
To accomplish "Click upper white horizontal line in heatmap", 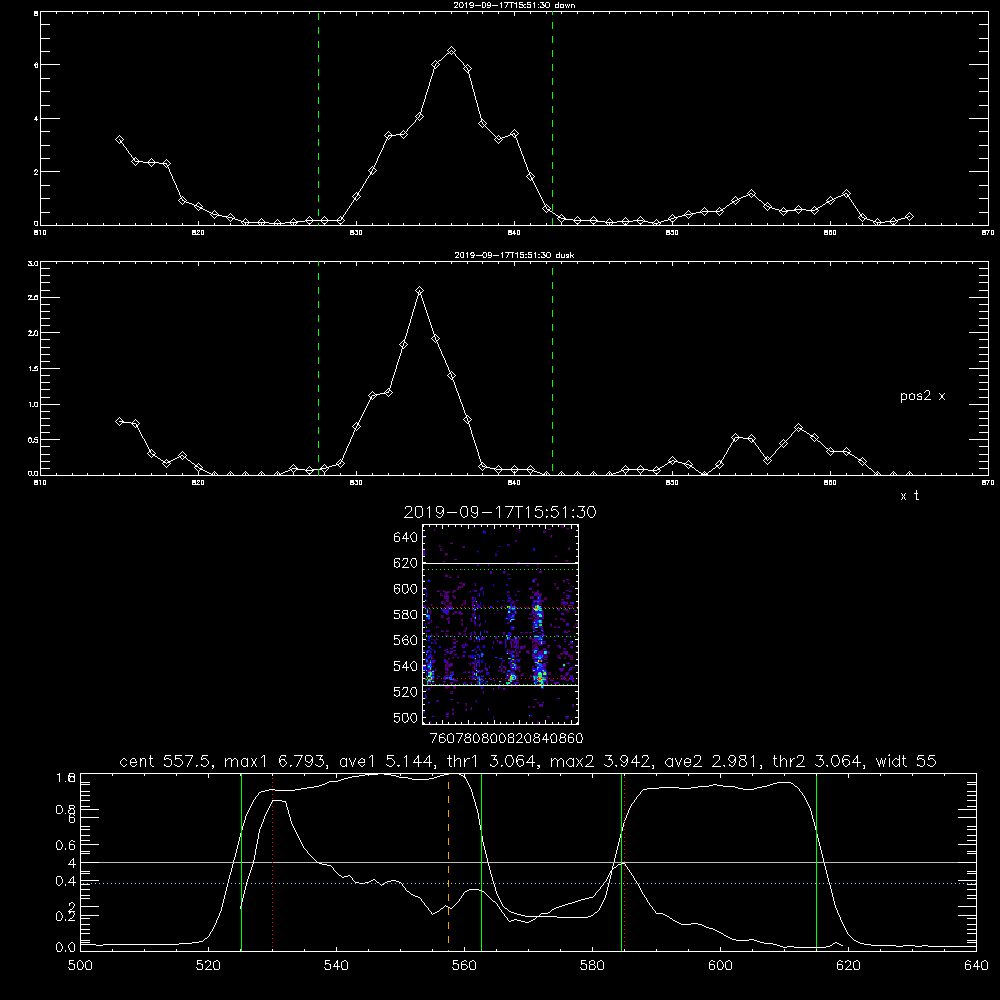I will (501, 563).
